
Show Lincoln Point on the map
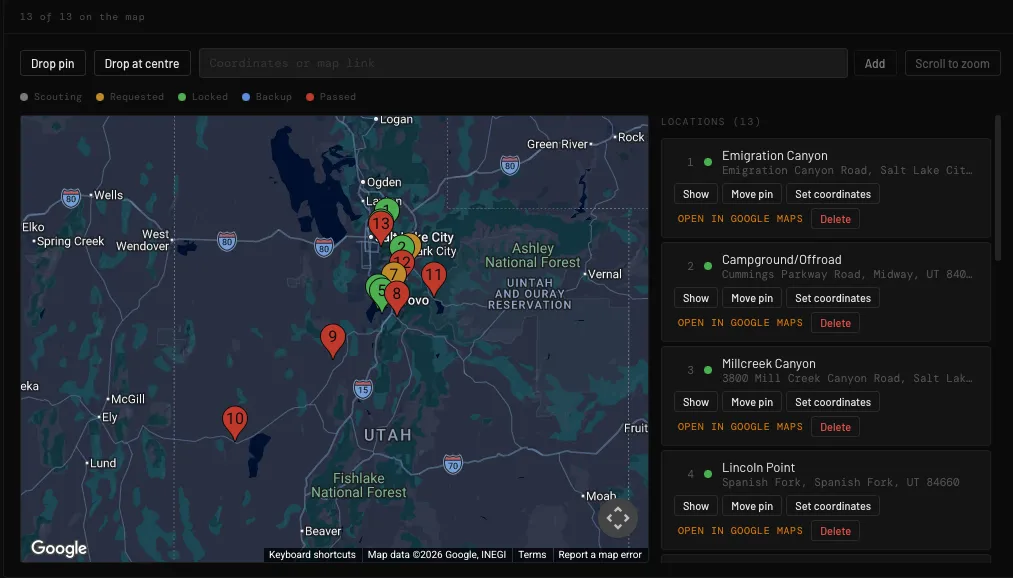click(696, 506)
